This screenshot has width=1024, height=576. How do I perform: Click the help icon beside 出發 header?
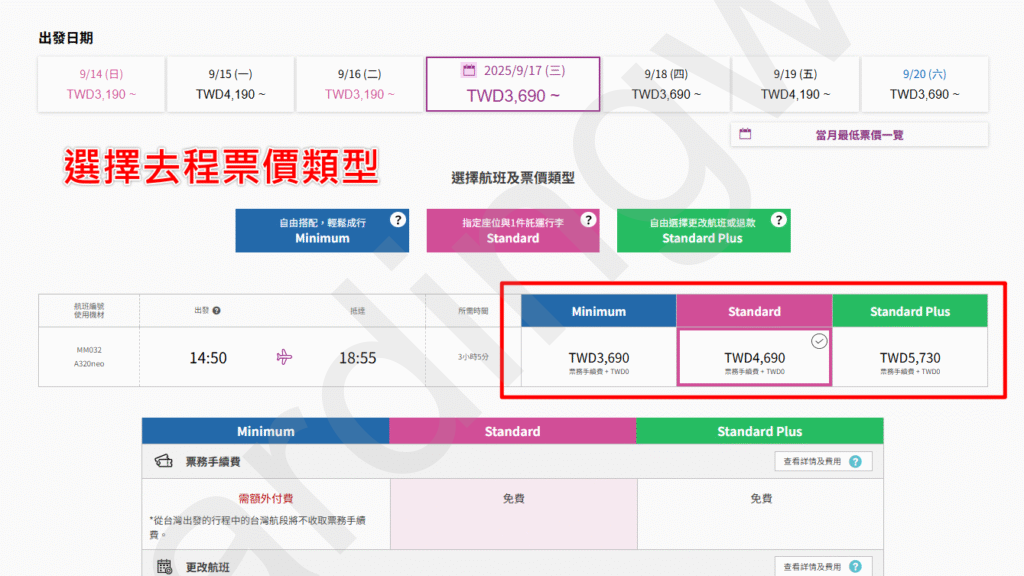click(x=216, y=311)
